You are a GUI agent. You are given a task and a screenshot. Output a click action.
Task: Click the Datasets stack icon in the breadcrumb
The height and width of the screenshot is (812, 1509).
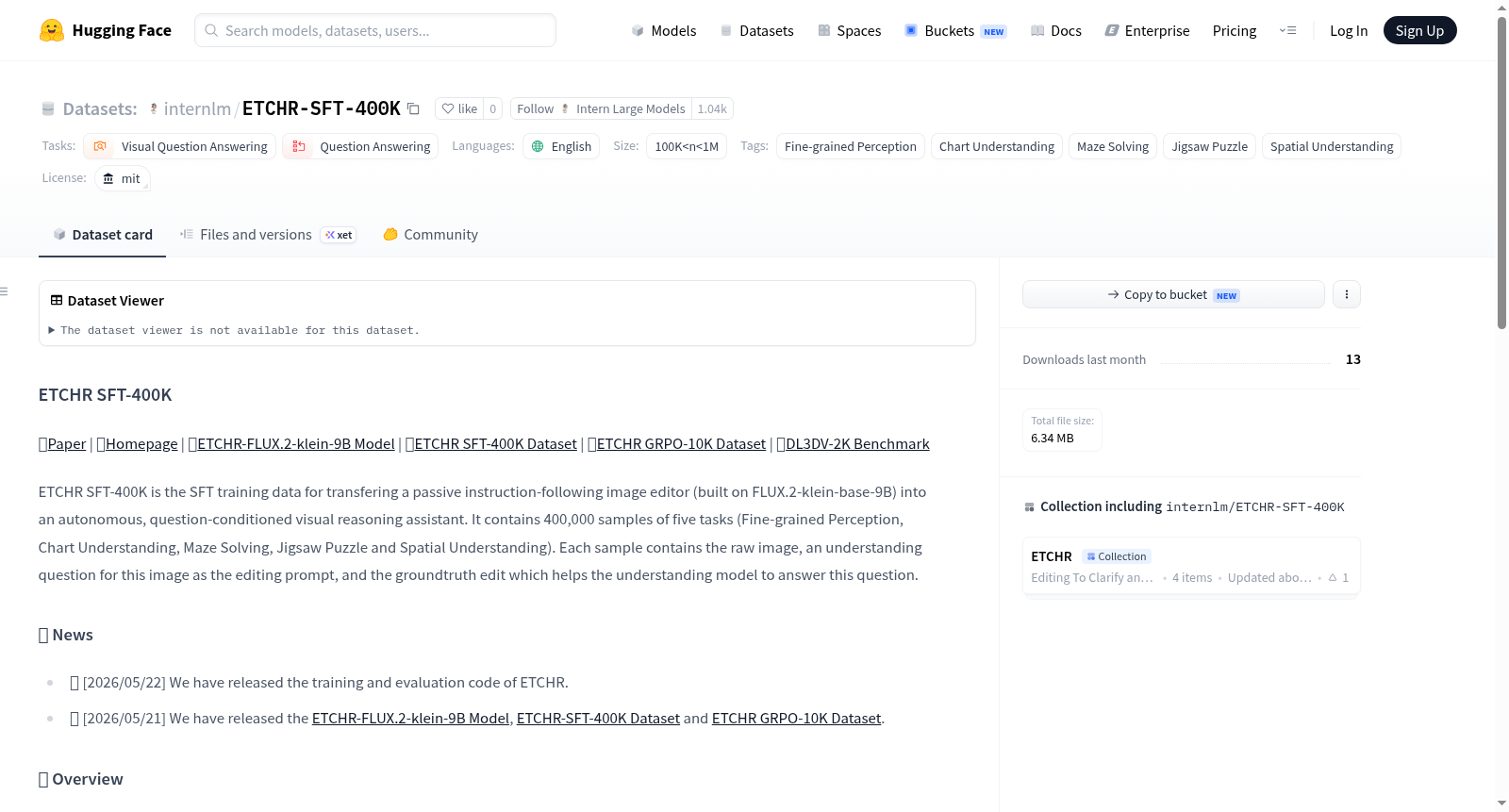tap(48, 109)
